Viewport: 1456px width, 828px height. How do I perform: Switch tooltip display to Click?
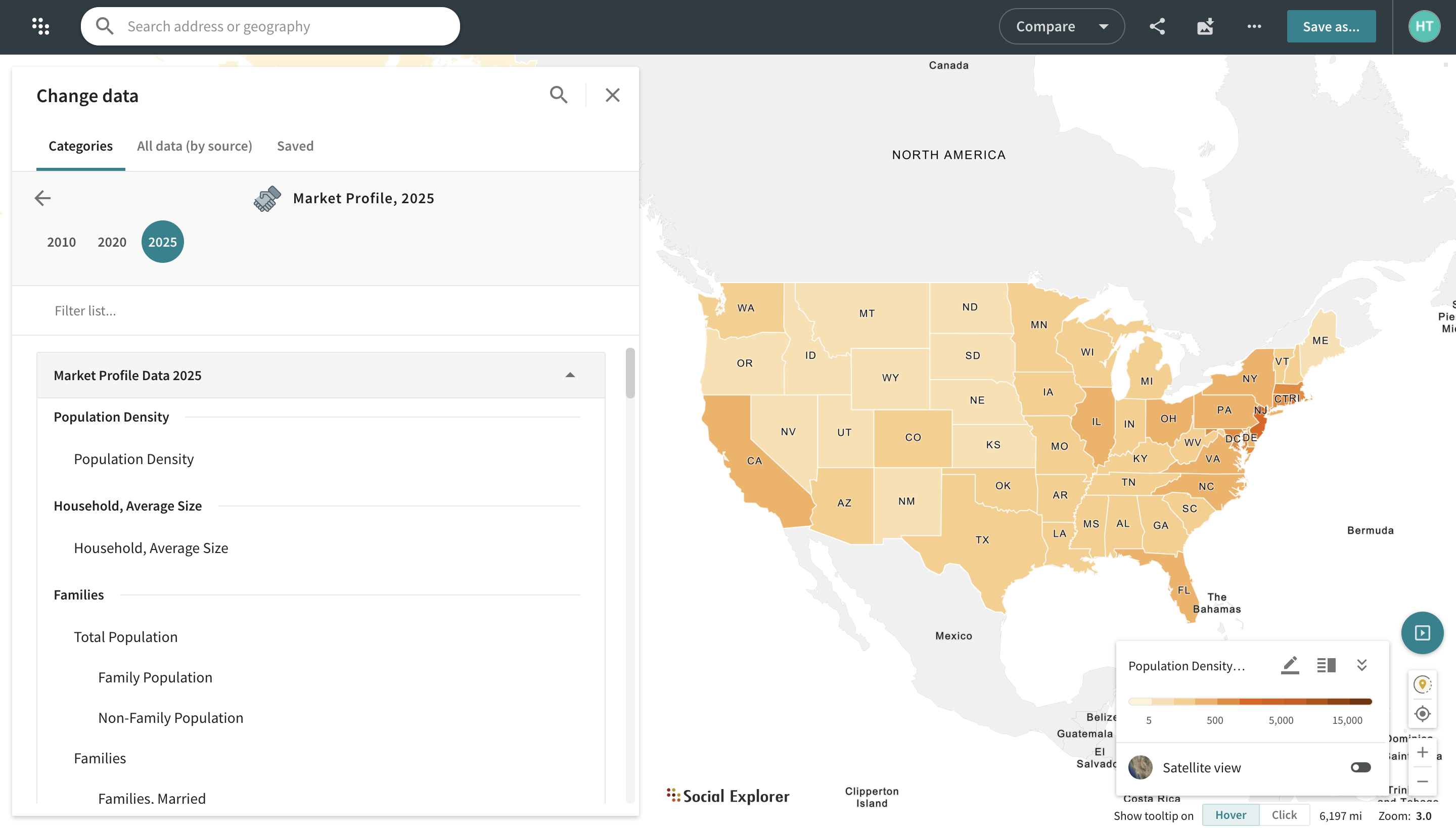coord(1284,814)
